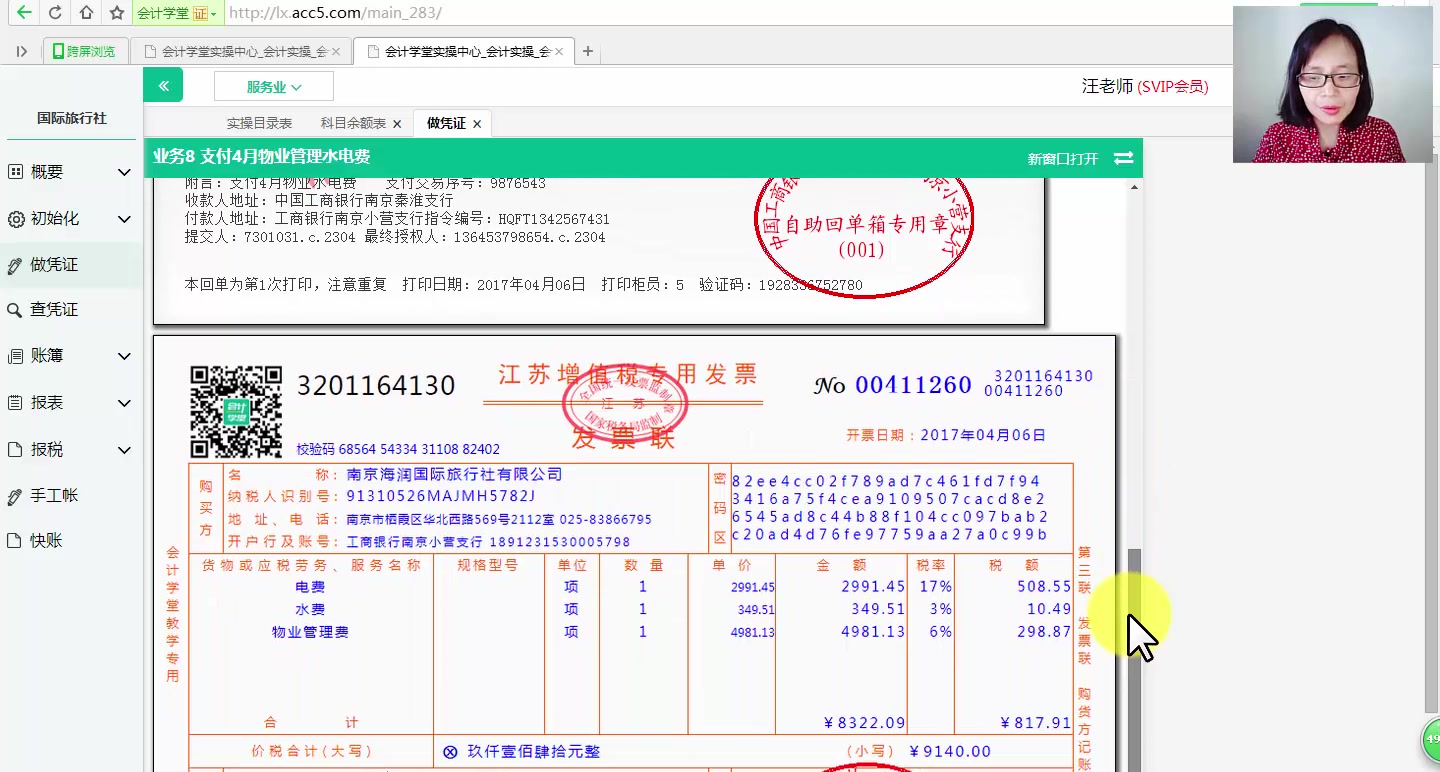Click the swap arrows icon beside 新窗口打开
This screenshot has height=772, width=1440.
1123,158
